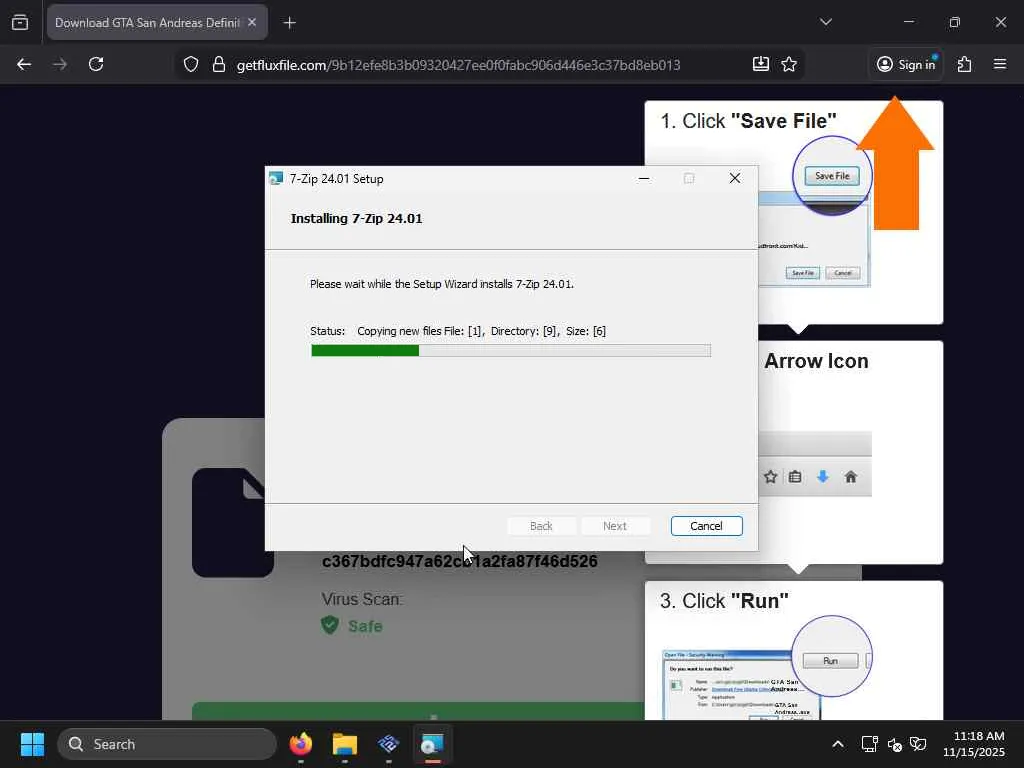1024x768 pixels.
Task: Open Firefox View icon at tab strip
Action: coord(20,22)
